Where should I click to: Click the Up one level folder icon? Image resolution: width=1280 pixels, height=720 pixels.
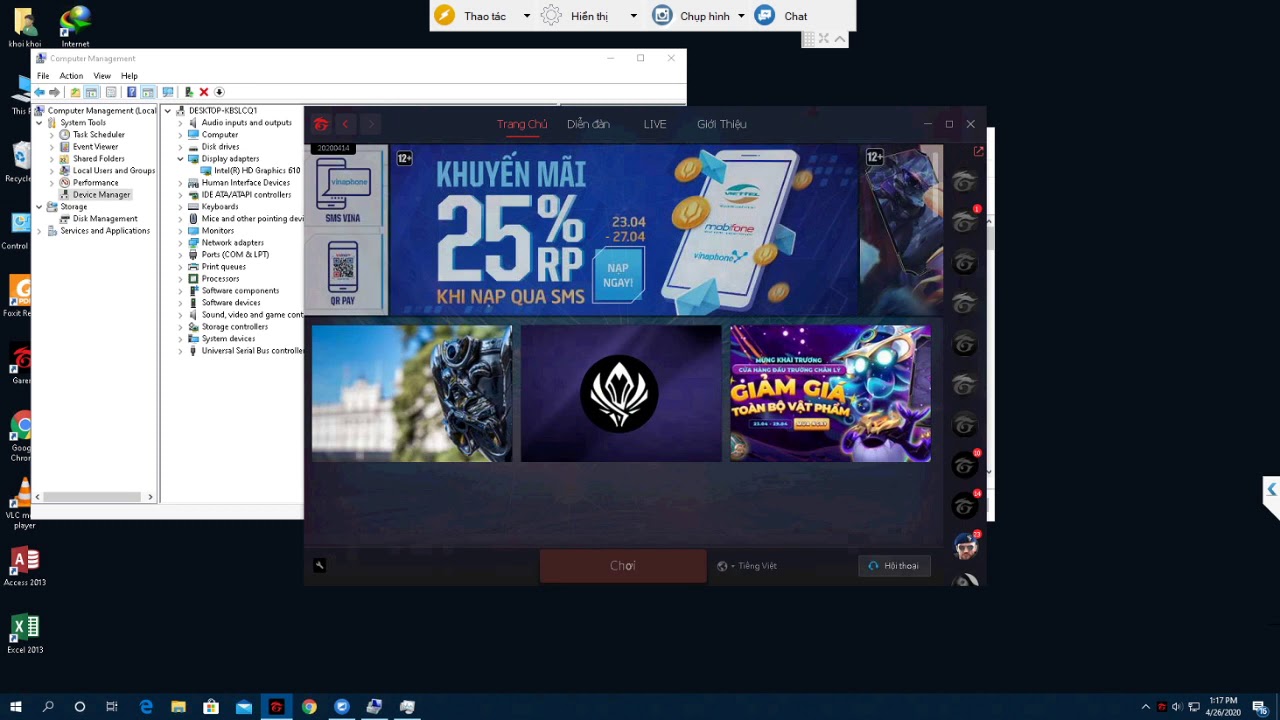75,92
